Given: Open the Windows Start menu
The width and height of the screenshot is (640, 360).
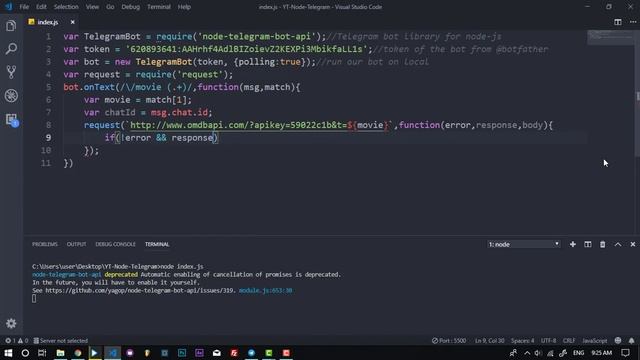Looking at the screenshot, I should click(x=8, y=353).
